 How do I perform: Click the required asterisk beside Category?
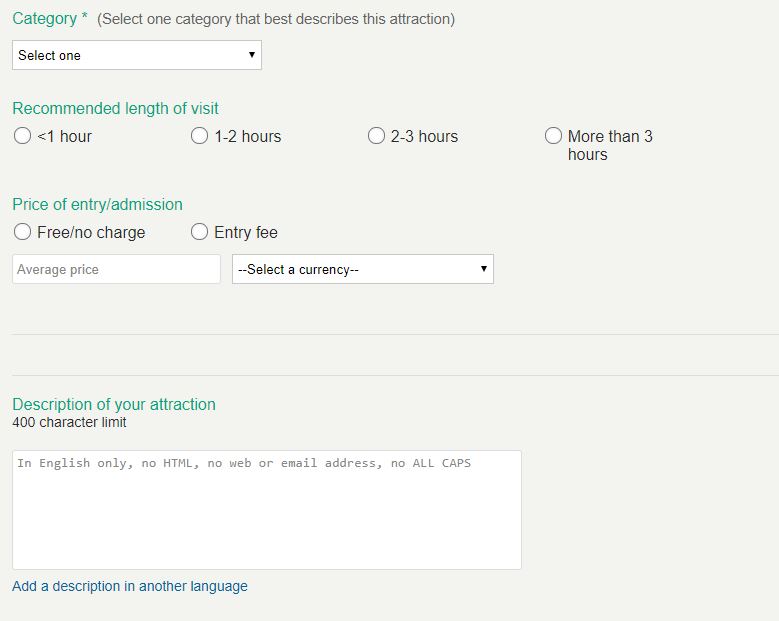pyautogui.click(x=85, y=17)
